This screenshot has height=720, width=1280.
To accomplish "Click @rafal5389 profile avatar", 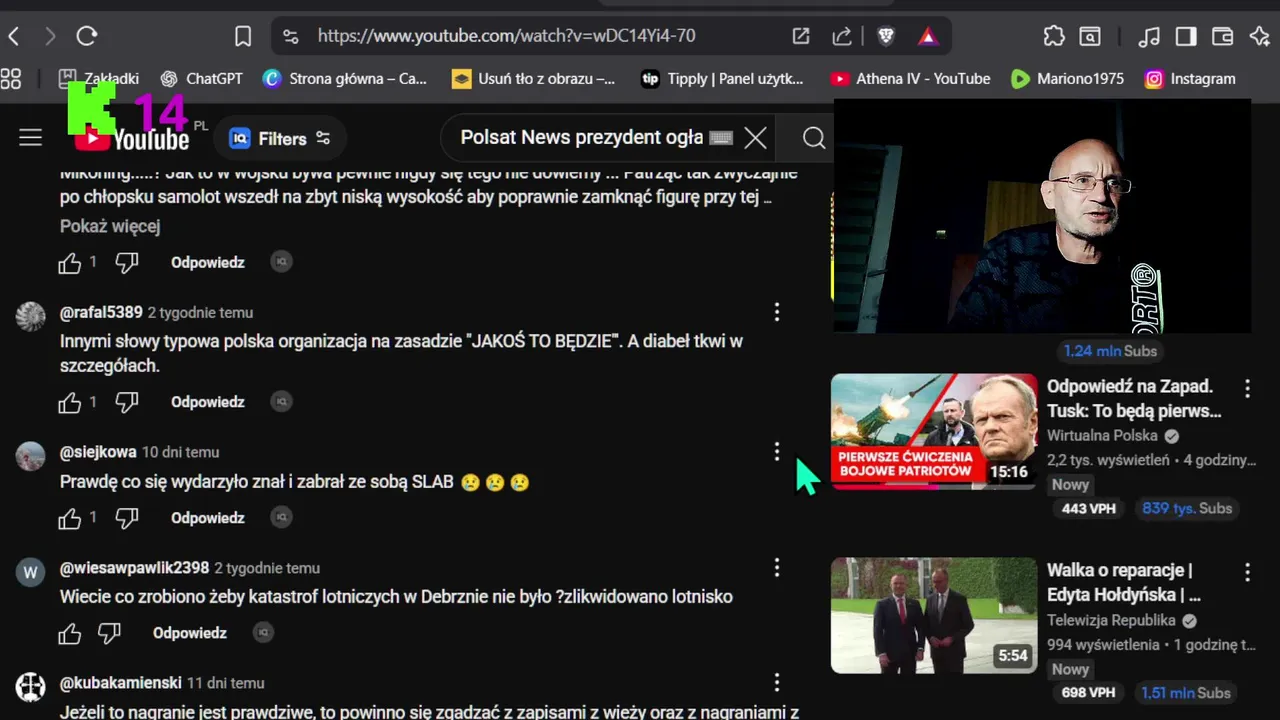I will pos(31,316).
